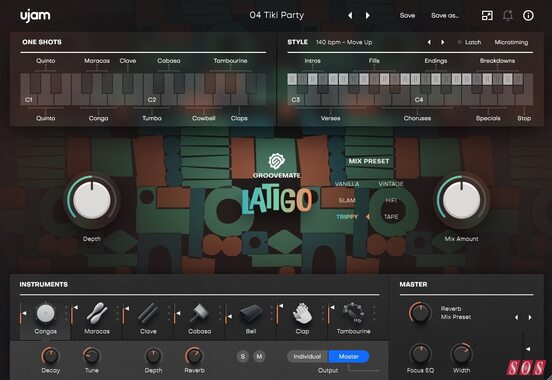552x380 pixels.
Task: Click the Choruses label
Action: 417,118
